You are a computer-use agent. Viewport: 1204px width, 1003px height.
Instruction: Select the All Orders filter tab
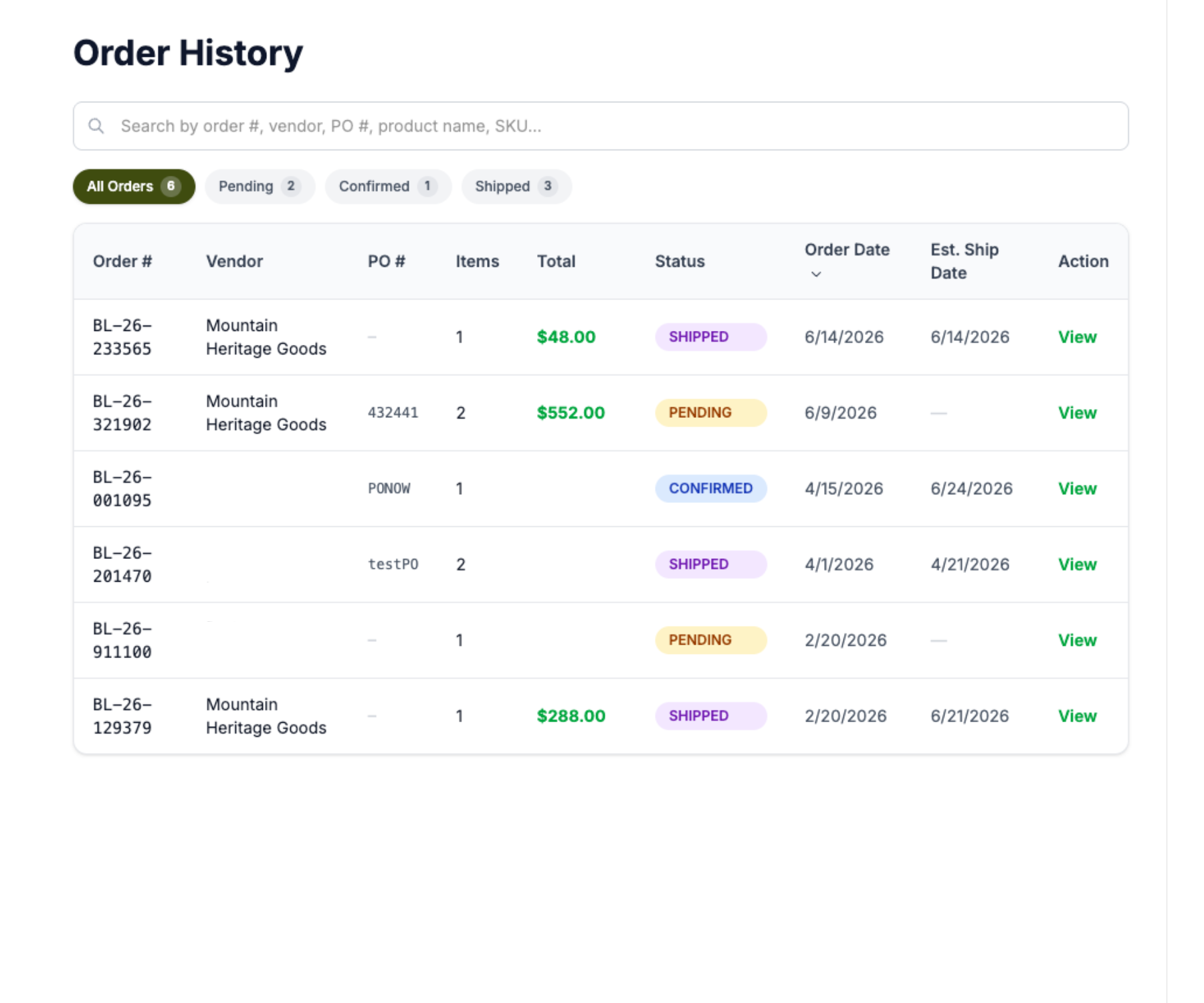[134, 186]
